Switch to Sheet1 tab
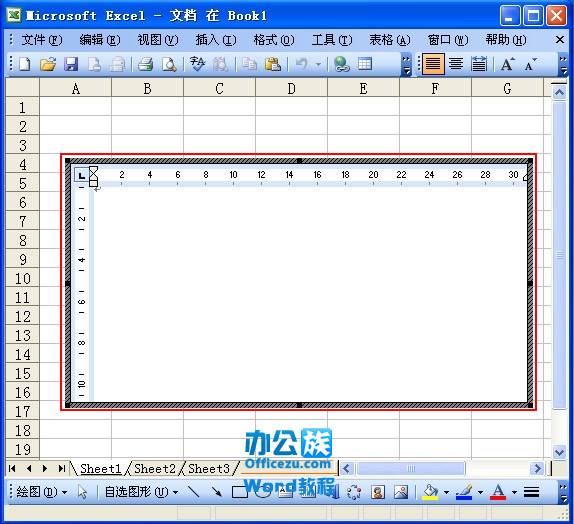The image size is (574, 524). [100, 469]
